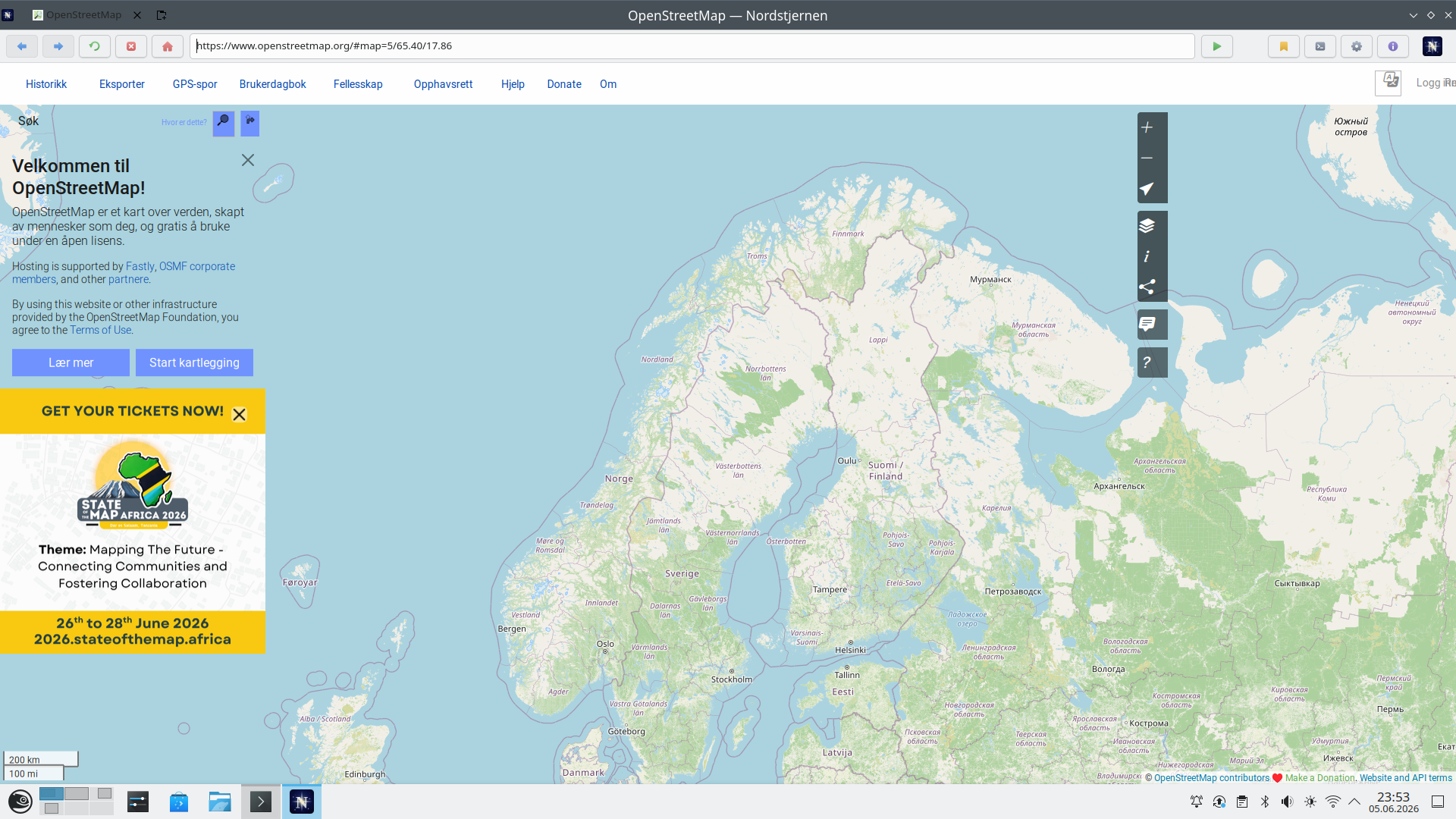Image resolution: width=1456 pixels, height=819 pixels.
Task: Open the Hjelp navigation item
Action: [513, 84]
